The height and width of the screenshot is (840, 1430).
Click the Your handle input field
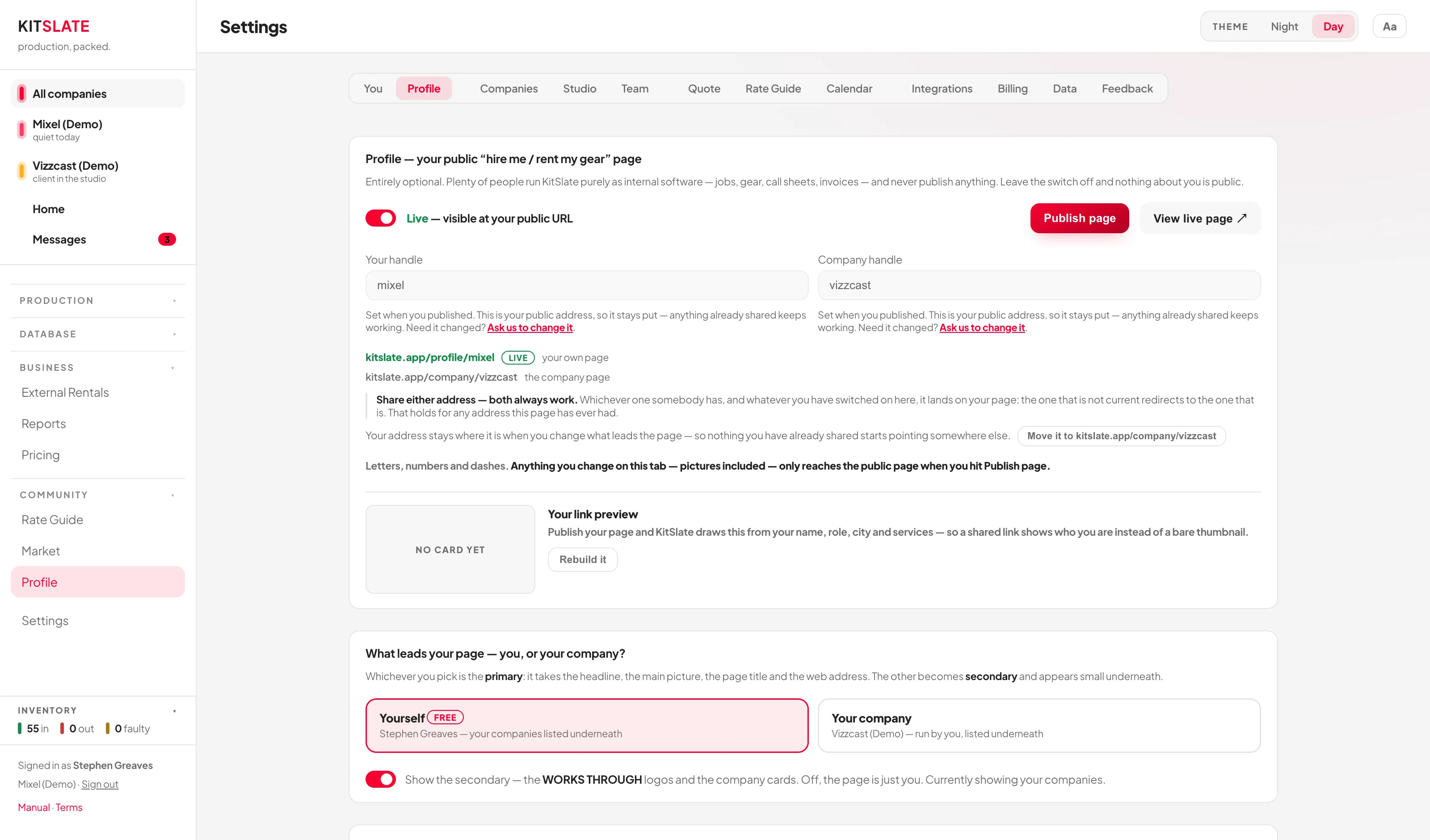coord(586,286)
